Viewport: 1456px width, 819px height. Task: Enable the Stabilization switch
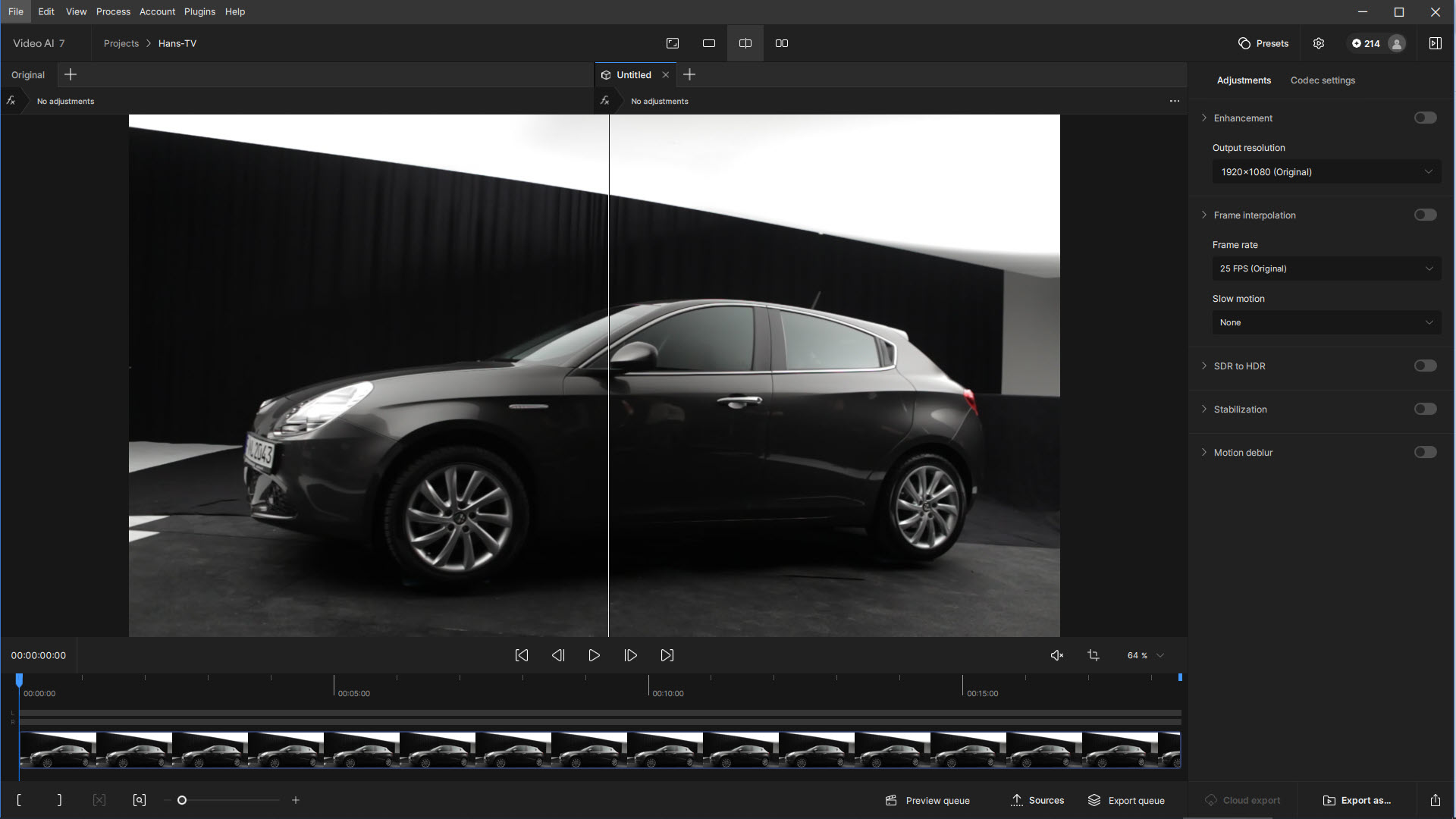1425,409
